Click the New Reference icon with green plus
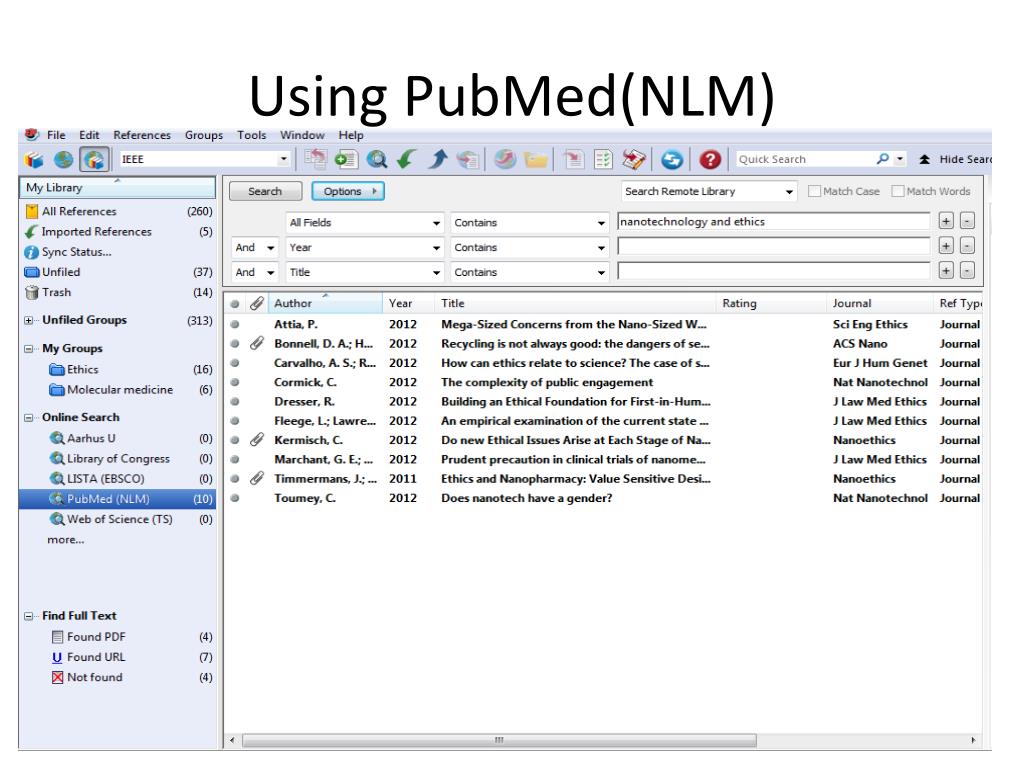 click(x=346, y=159)
